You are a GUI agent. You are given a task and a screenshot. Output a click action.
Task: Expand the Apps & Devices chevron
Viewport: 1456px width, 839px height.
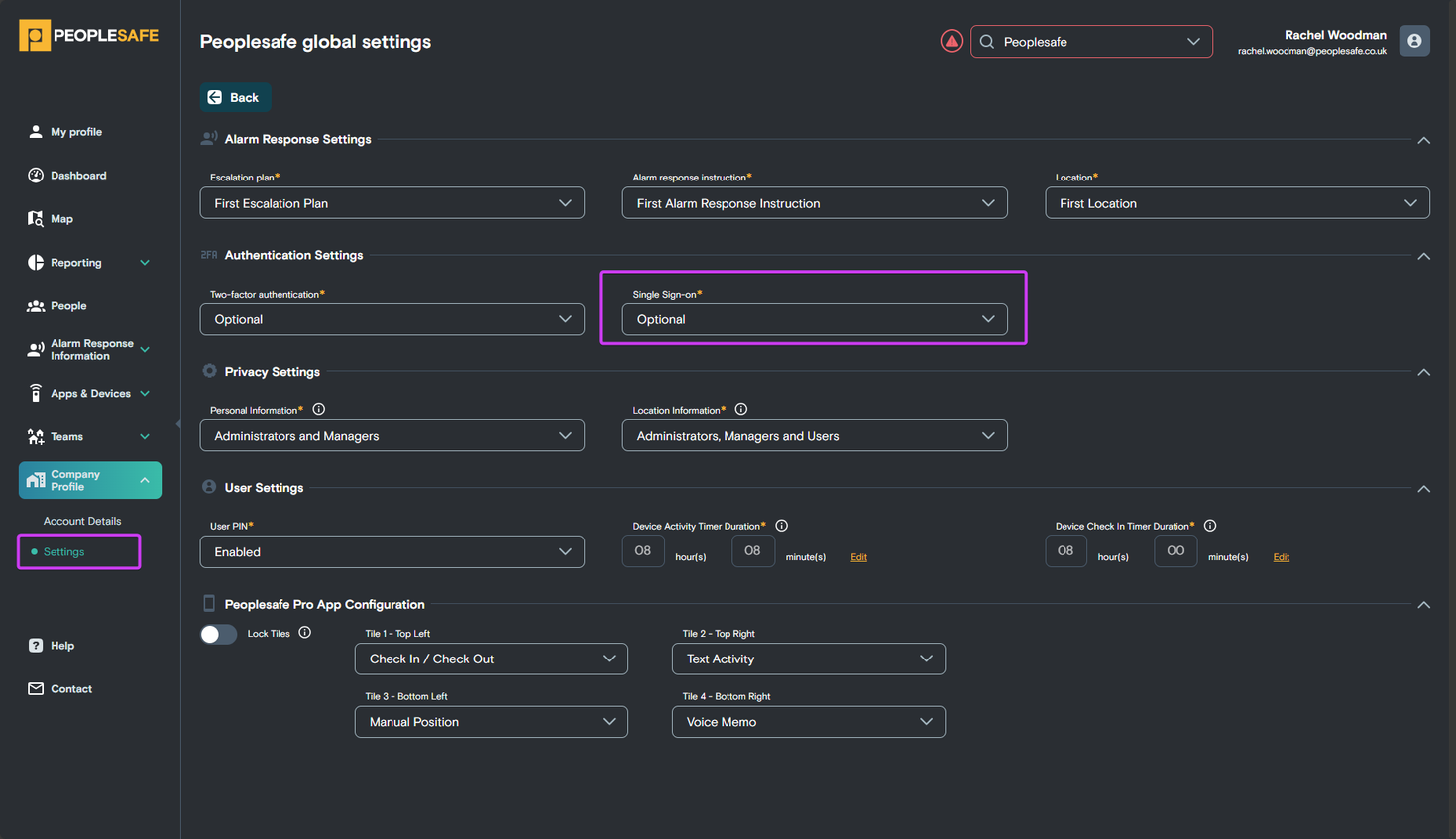(145, 394)
